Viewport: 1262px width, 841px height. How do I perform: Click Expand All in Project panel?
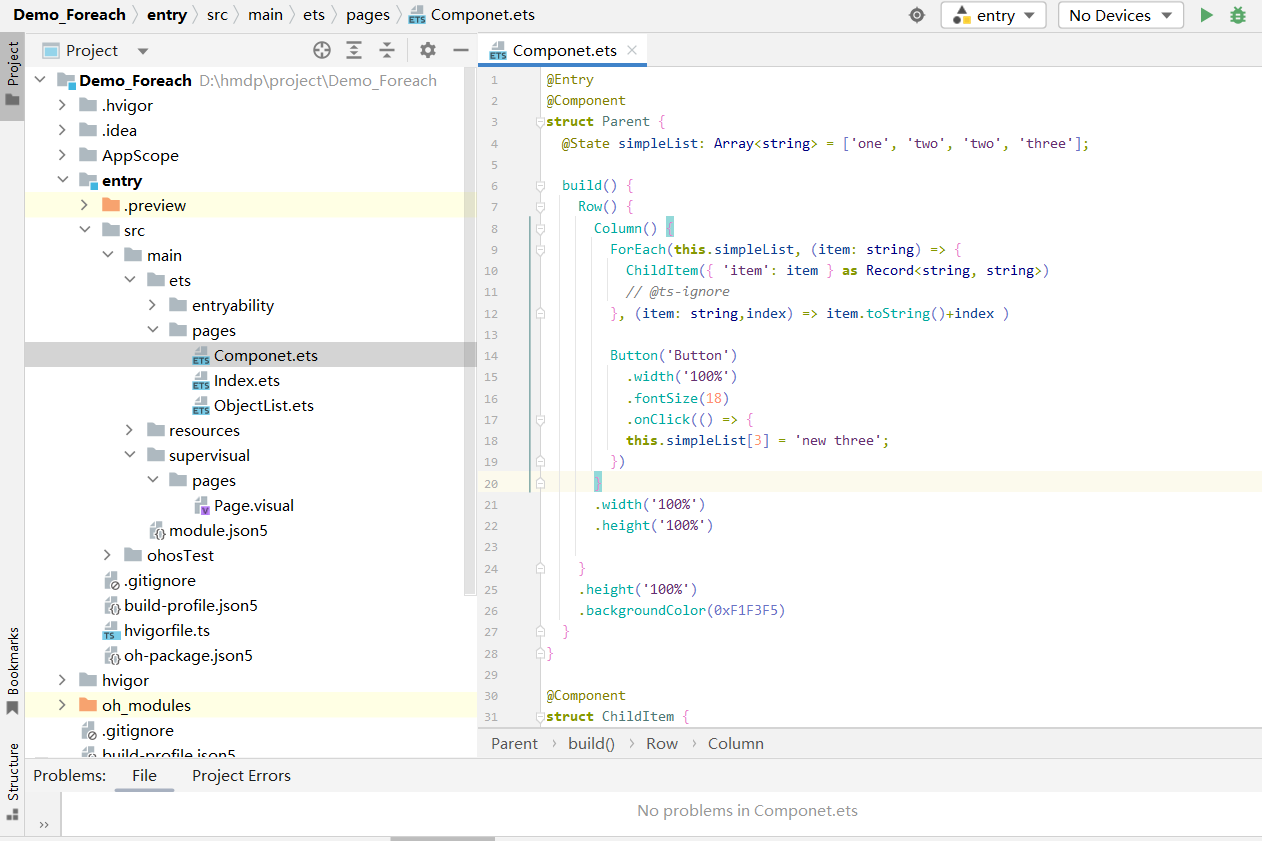point(354,50)
